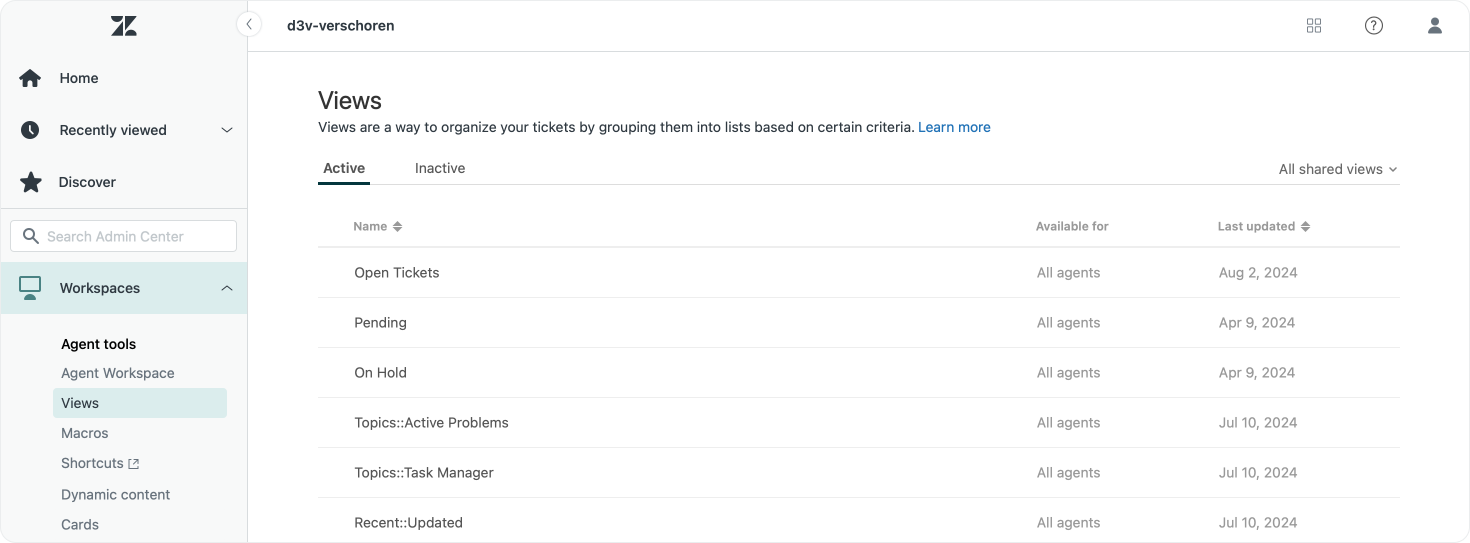Image resolution: width=1470 pixels, height=543 pixels.
Task: Click the Home house icon
Action: point(30,78)
